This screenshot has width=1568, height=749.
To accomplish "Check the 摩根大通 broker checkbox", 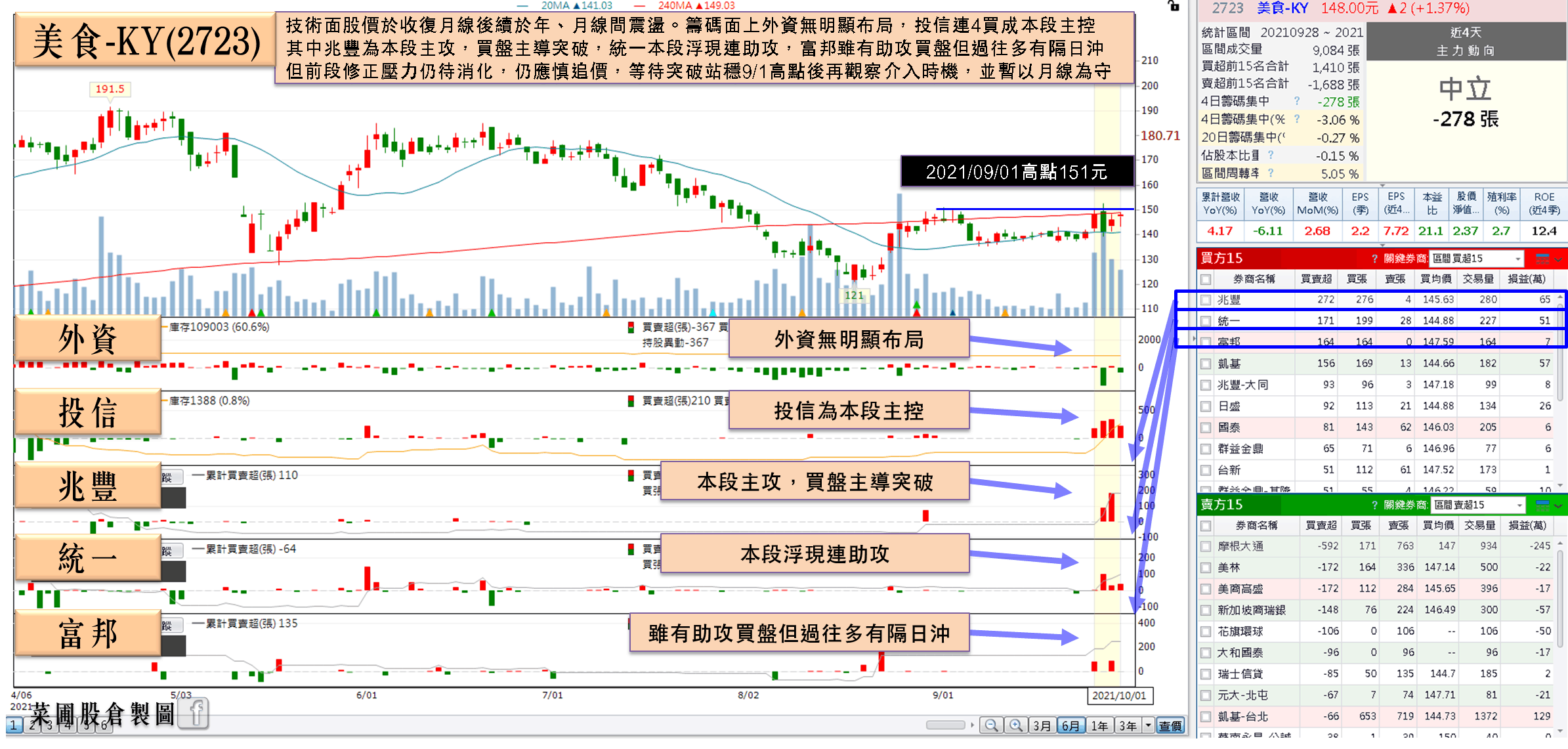I will tap(1206, 546).
